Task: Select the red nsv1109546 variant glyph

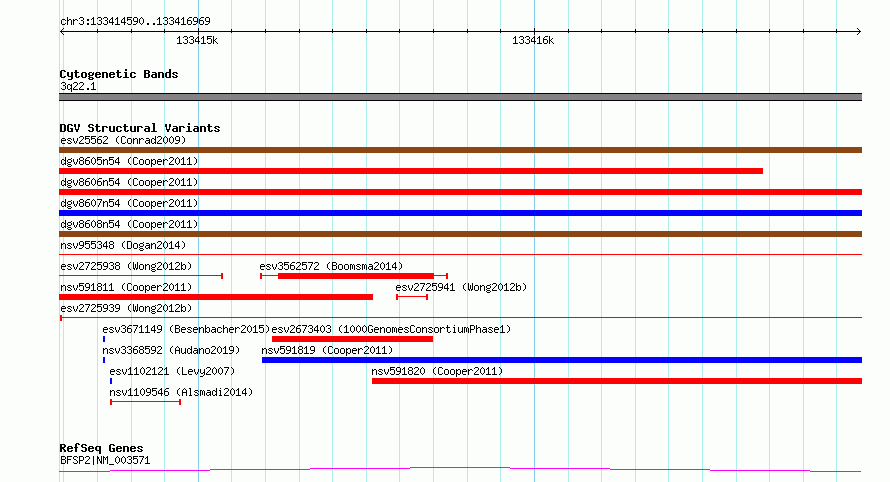Action: (x=145, y=402)
